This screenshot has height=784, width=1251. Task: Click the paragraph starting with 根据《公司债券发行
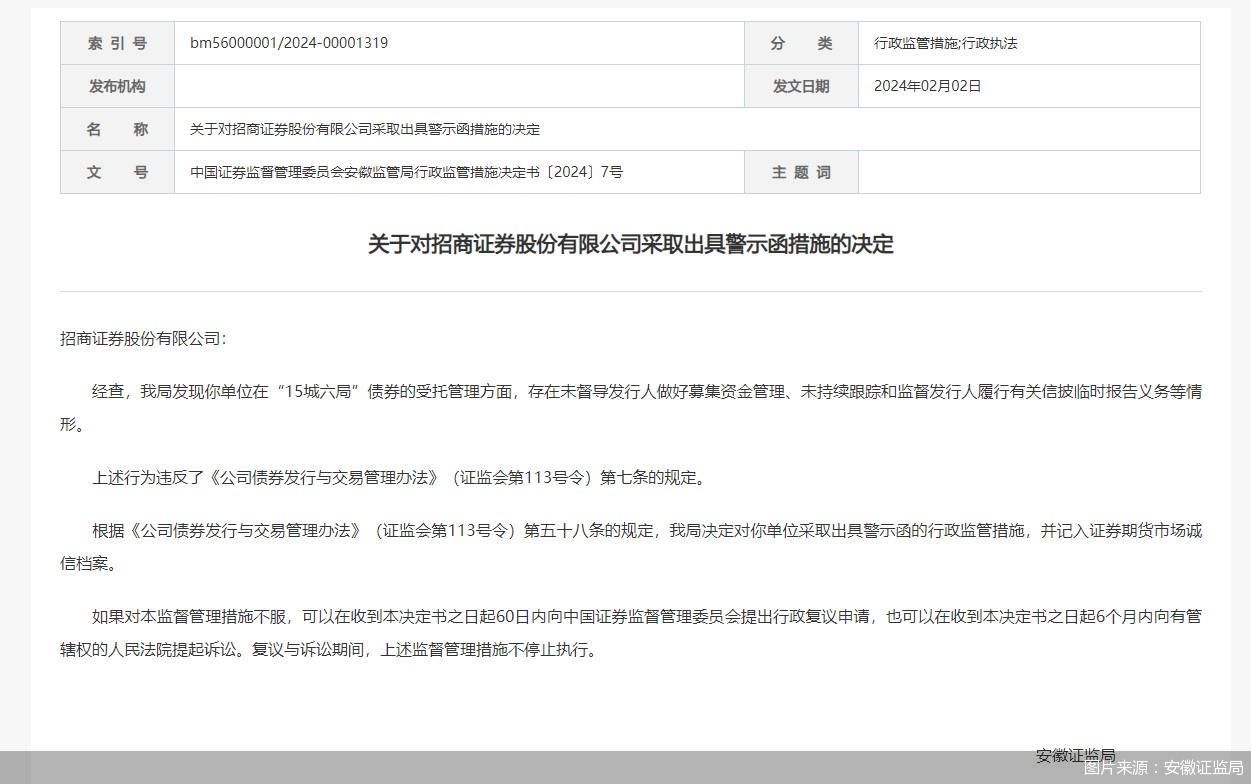click(x=631, y=547)
